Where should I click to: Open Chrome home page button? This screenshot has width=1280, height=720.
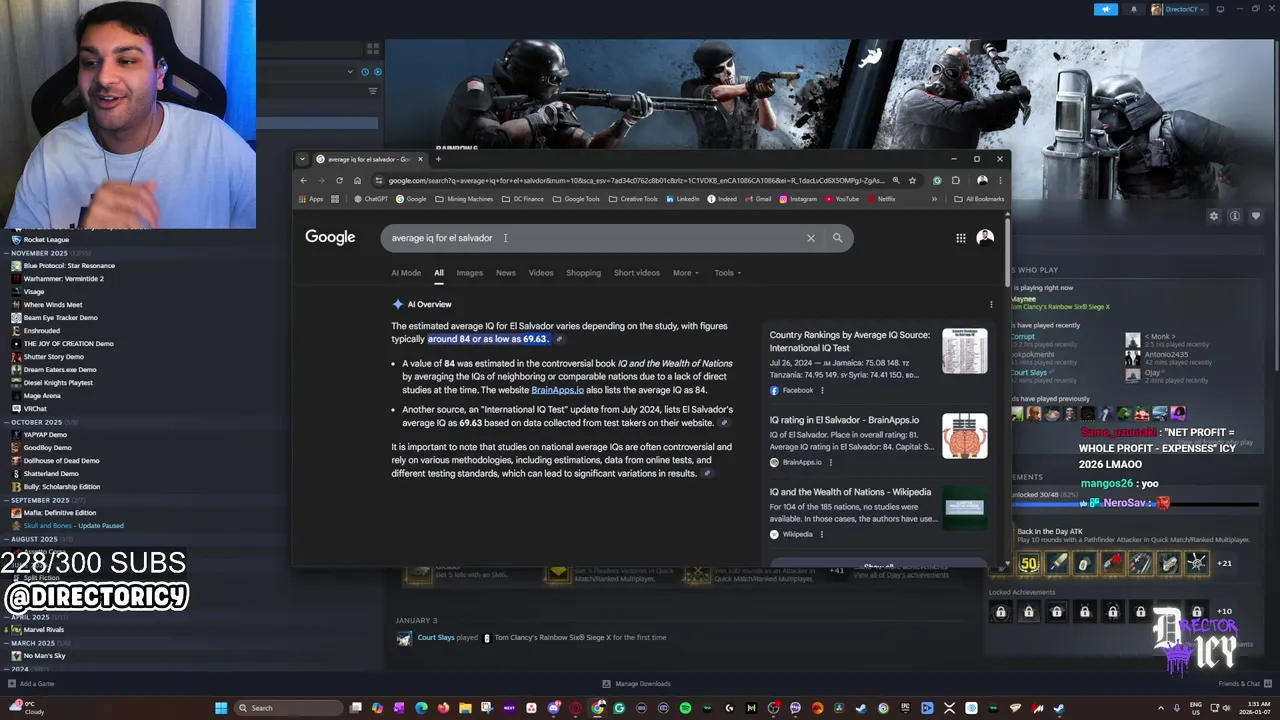357,181
